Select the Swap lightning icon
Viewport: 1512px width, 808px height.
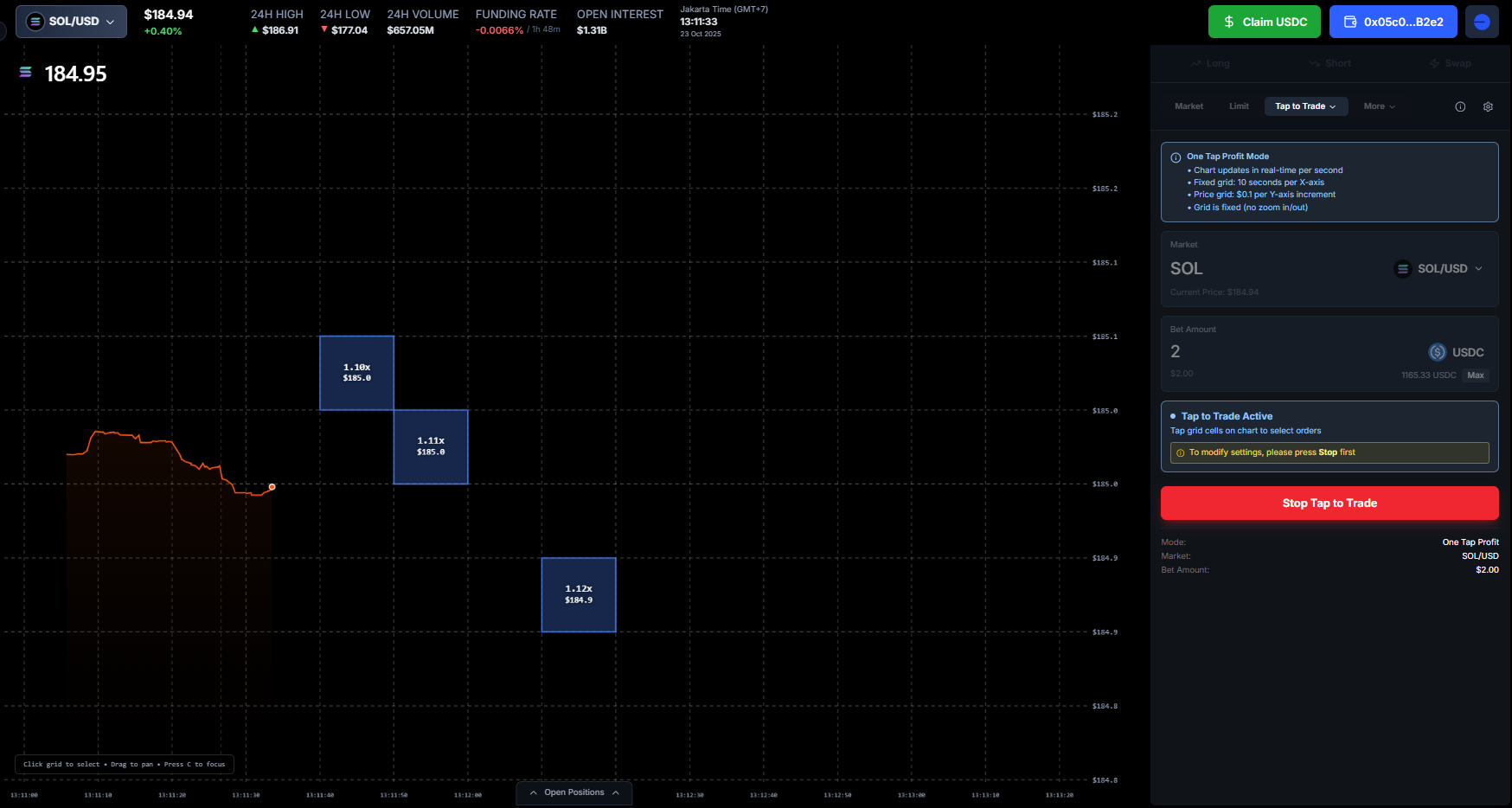(x=1434, y=63)
